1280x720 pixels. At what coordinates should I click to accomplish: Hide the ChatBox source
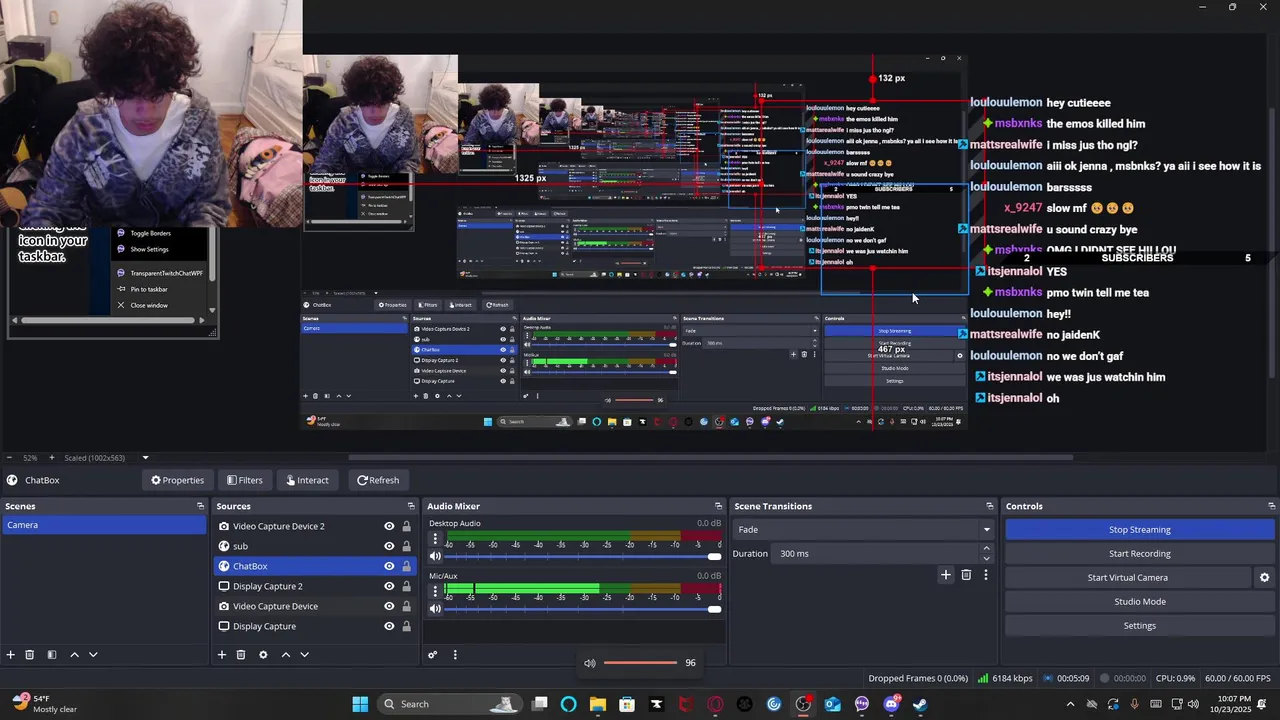[x=389, y=566]
